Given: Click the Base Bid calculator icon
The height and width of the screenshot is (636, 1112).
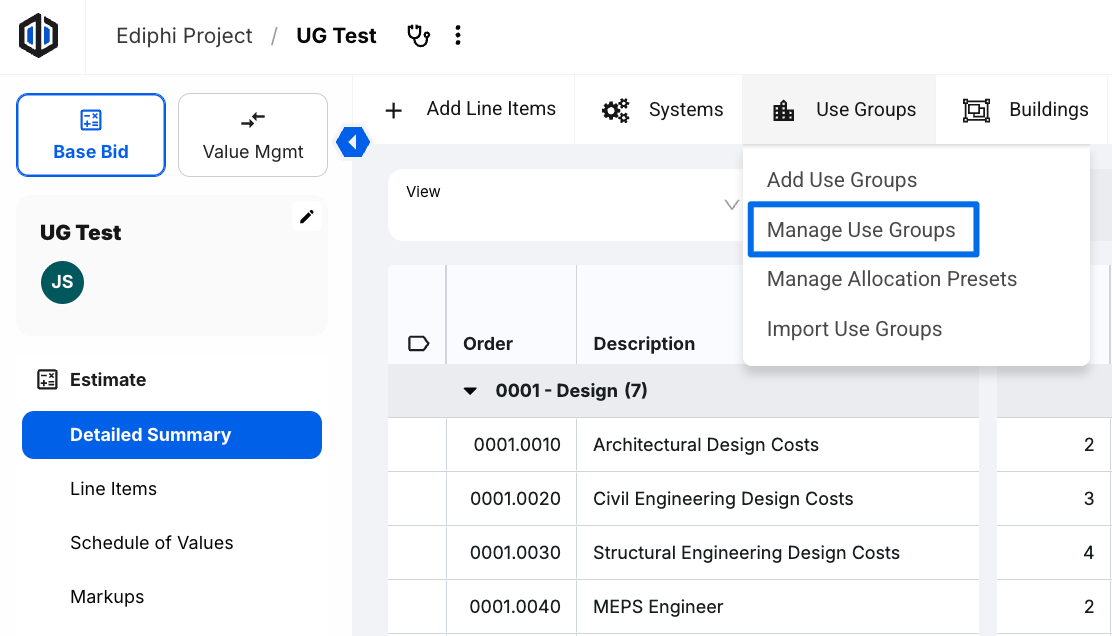Looking at the screenshot, I should point(91,120).
